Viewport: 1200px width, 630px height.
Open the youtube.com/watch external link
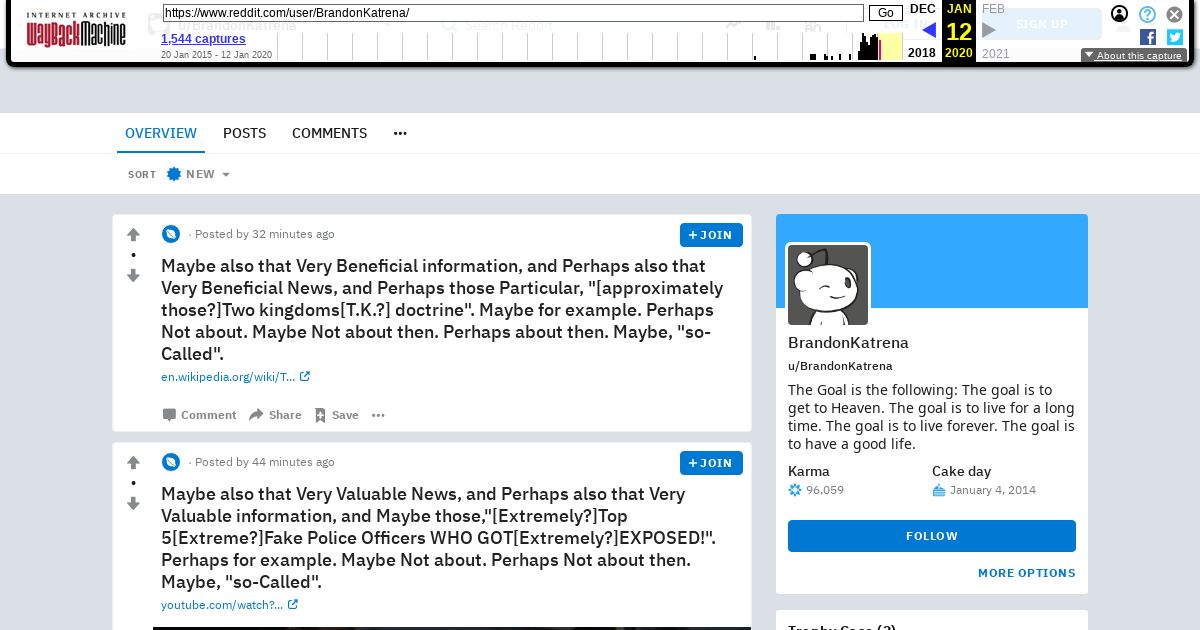pyautogui.click(x=229, y=605)
